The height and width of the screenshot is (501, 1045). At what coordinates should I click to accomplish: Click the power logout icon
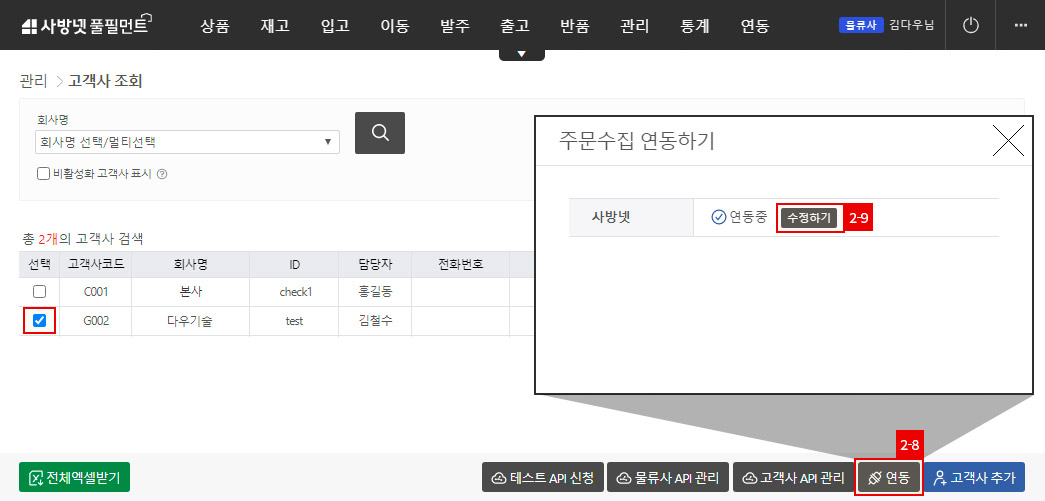pos(971,25)
